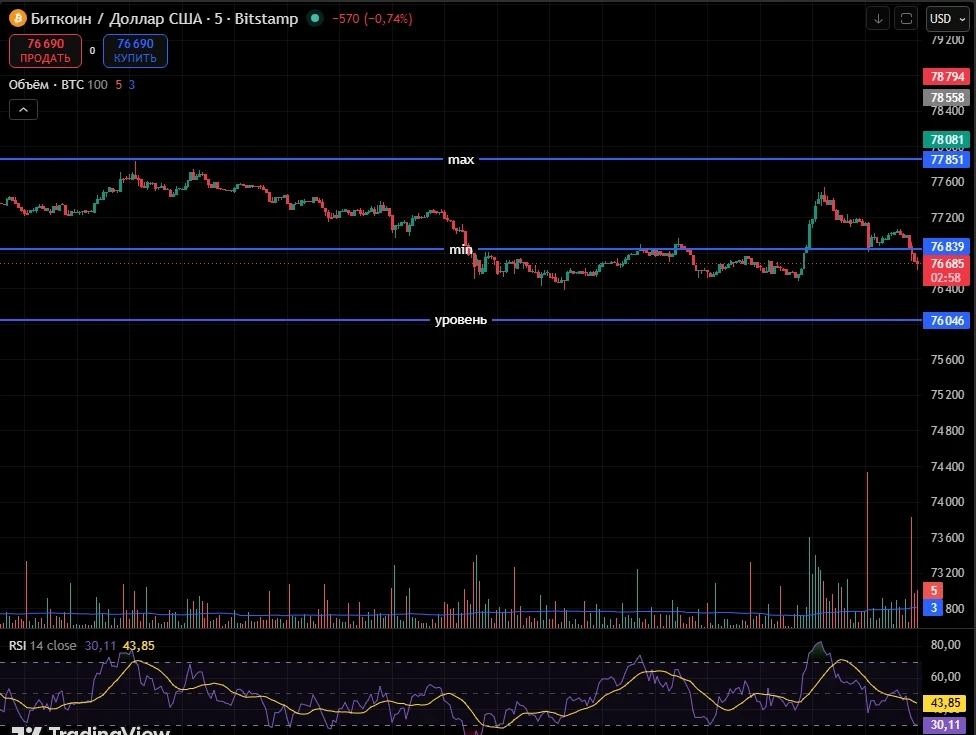
Task: Click the orange Bitcoin symbol icon
Action: tap(17, 19)
